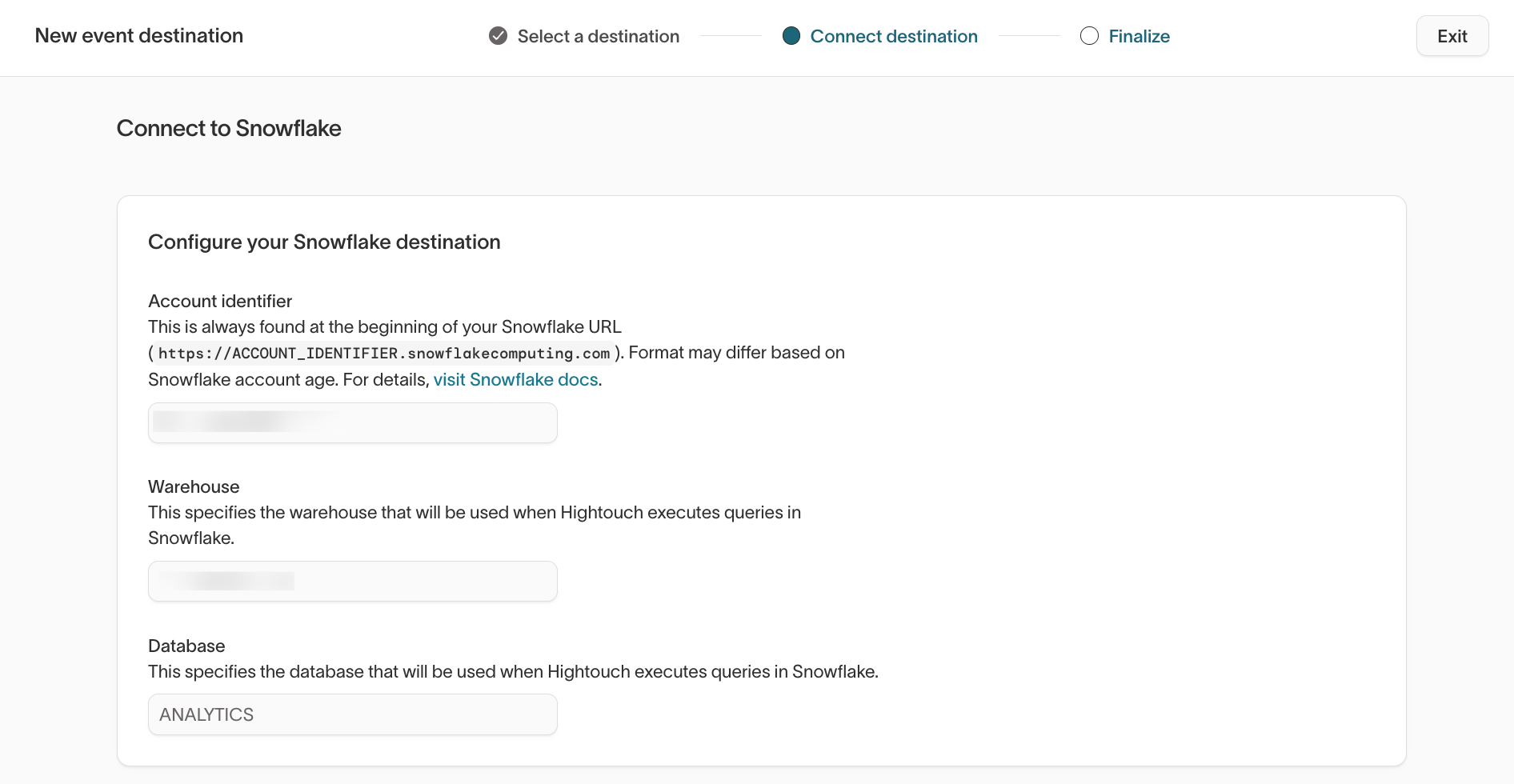Focus the Account identifier input field

[x=353, y=422]
